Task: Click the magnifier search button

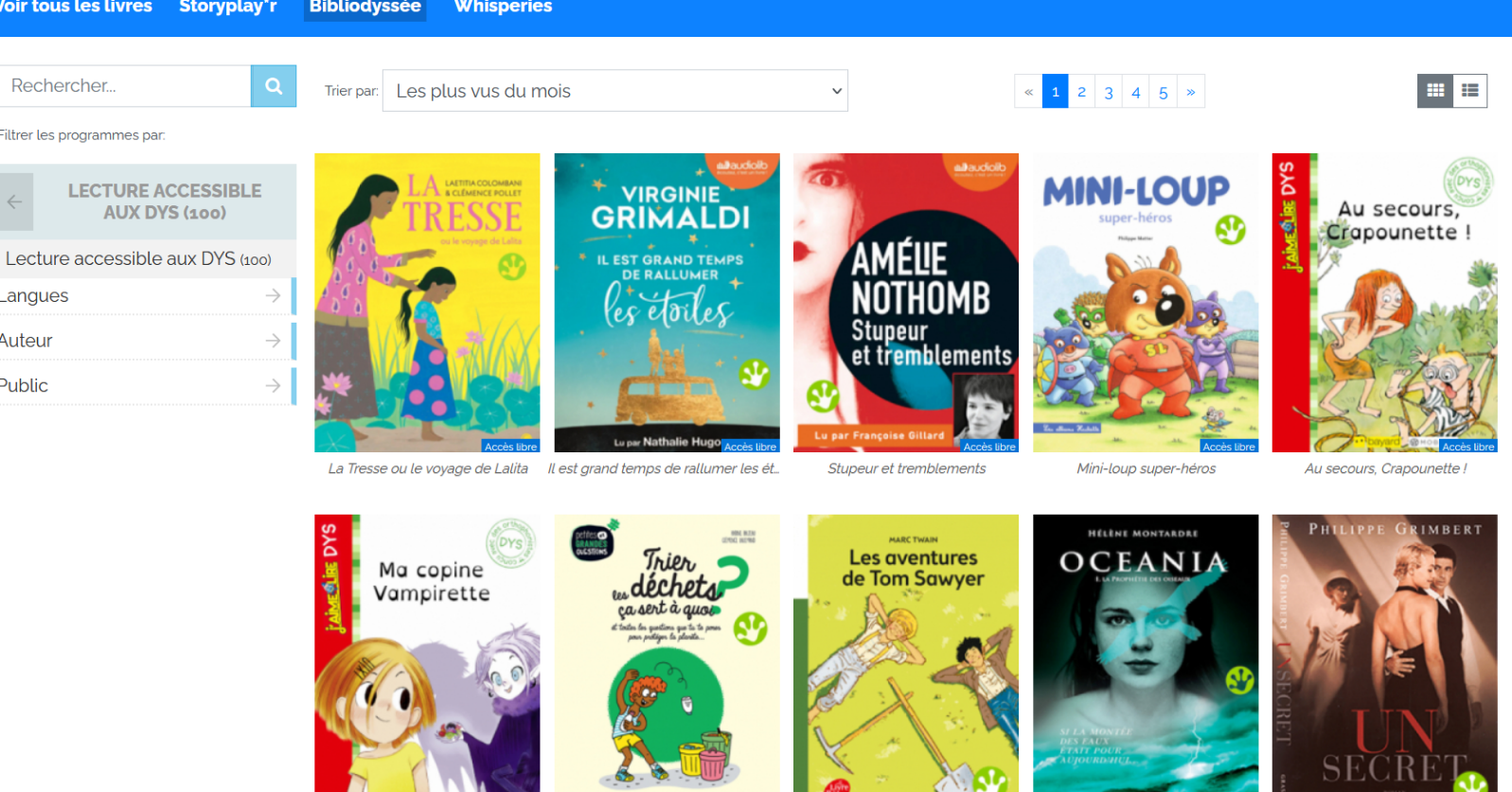Action: click(x=274, y=86)
